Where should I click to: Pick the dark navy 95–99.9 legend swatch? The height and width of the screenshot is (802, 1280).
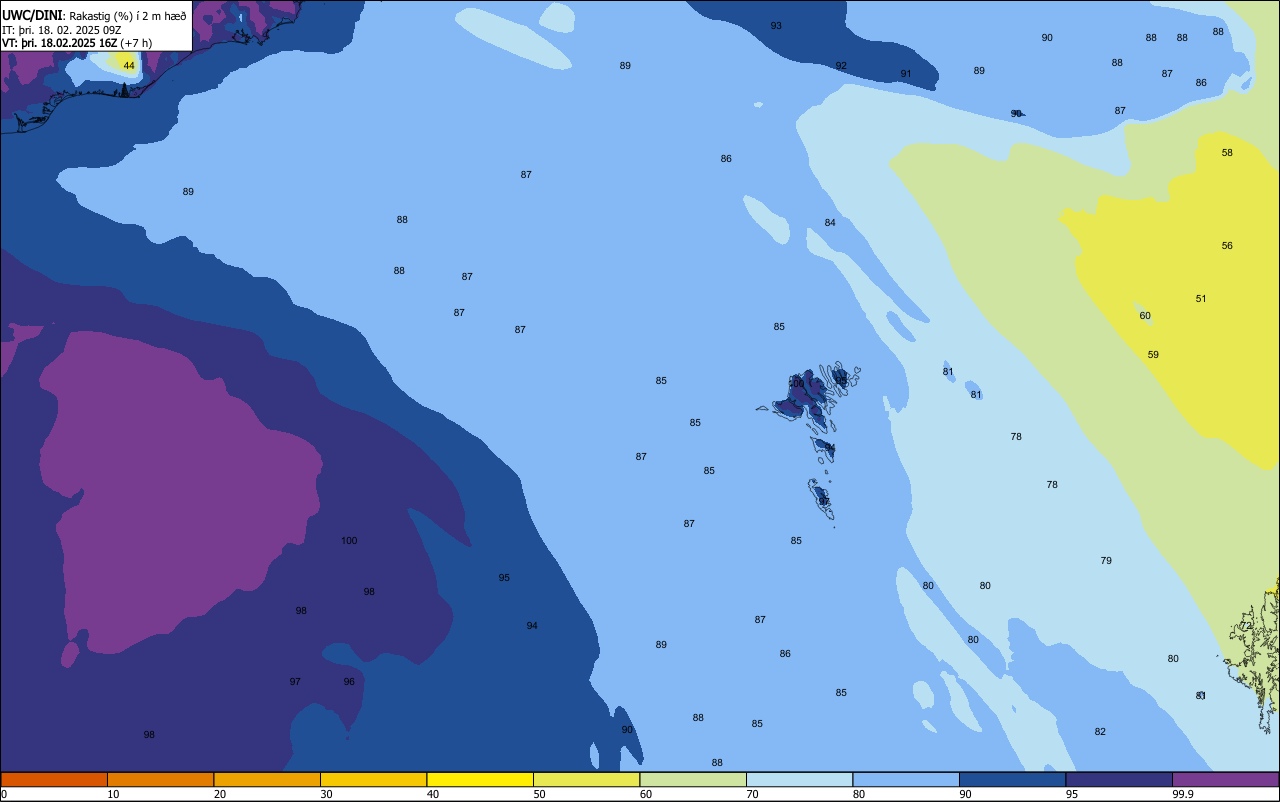tap(1119, 779)
